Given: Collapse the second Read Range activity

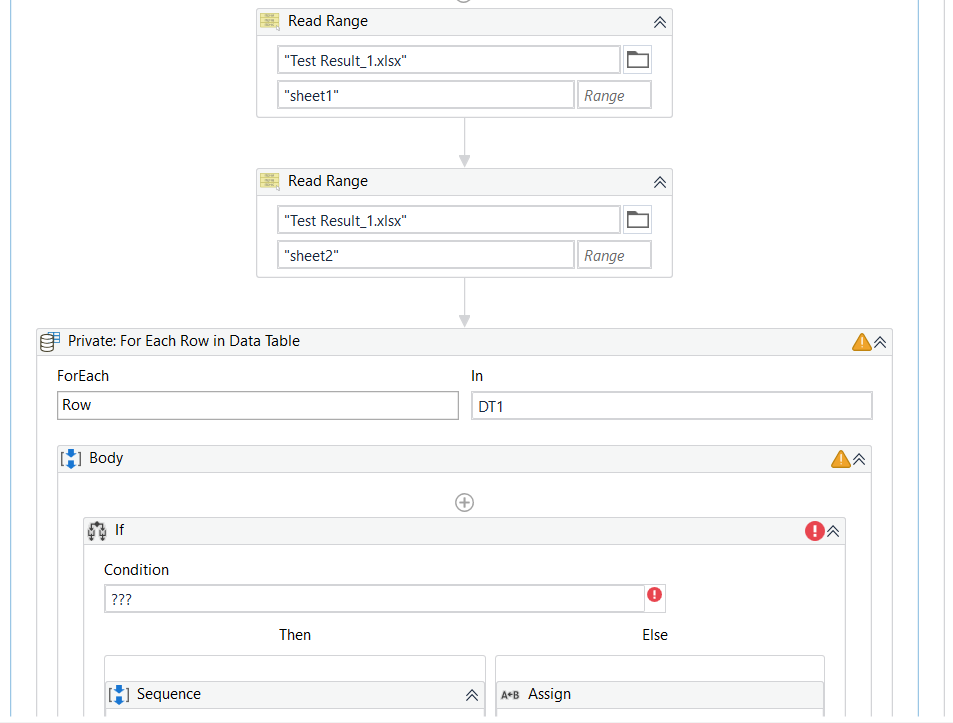Looking at the screenshot, I should (660, 181).
